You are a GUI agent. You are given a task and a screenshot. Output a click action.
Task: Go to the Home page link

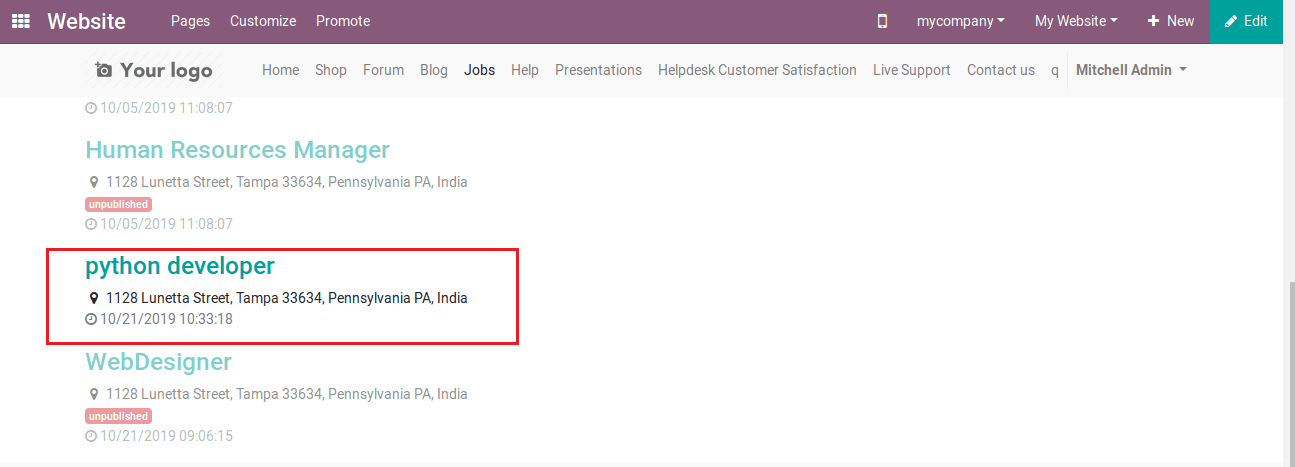click(x=280, y=70)
